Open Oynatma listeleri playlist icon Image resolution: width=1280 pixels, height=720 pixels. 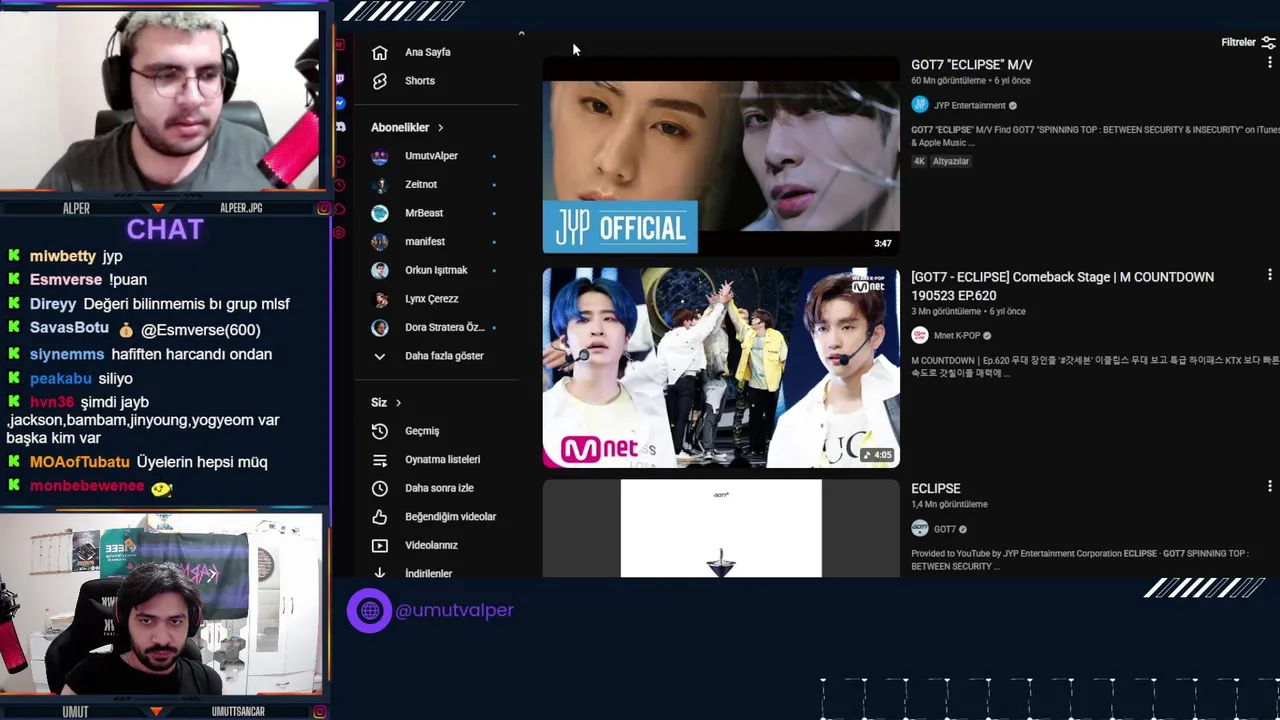tap(379, 460)
